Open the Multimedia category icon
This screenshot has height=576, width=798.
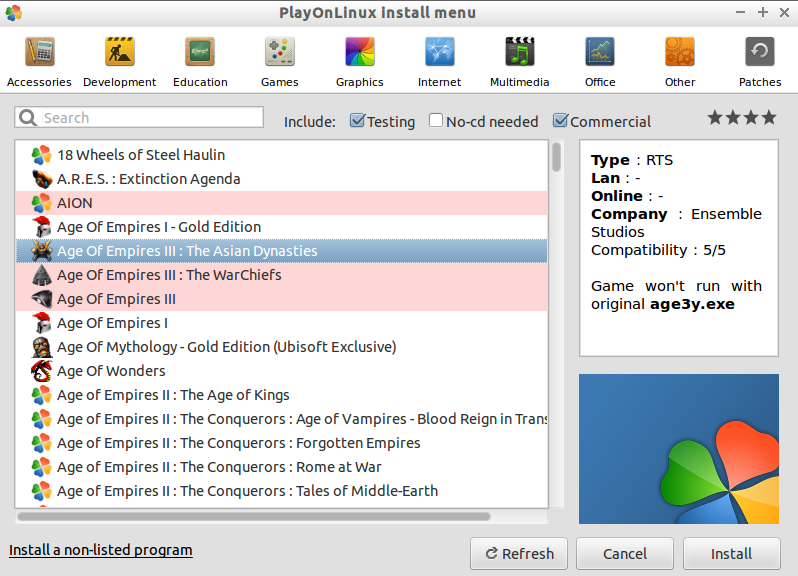(520, 52)
